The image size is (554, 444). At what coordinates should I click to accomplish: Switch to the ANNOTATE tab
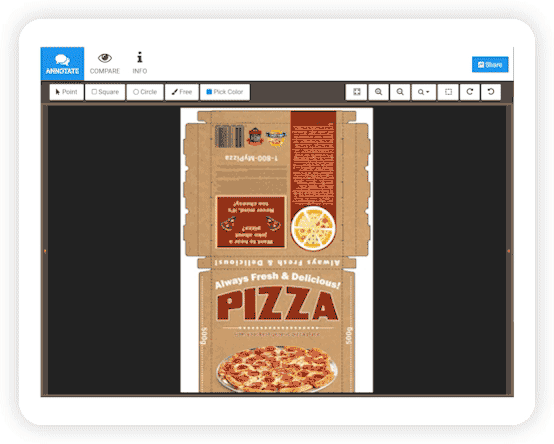tap(62, 64)
